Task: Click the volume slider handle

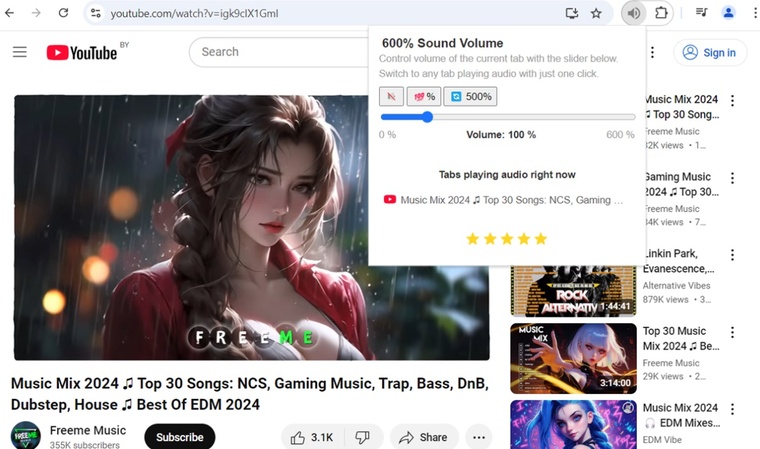Action: point(427,117)
